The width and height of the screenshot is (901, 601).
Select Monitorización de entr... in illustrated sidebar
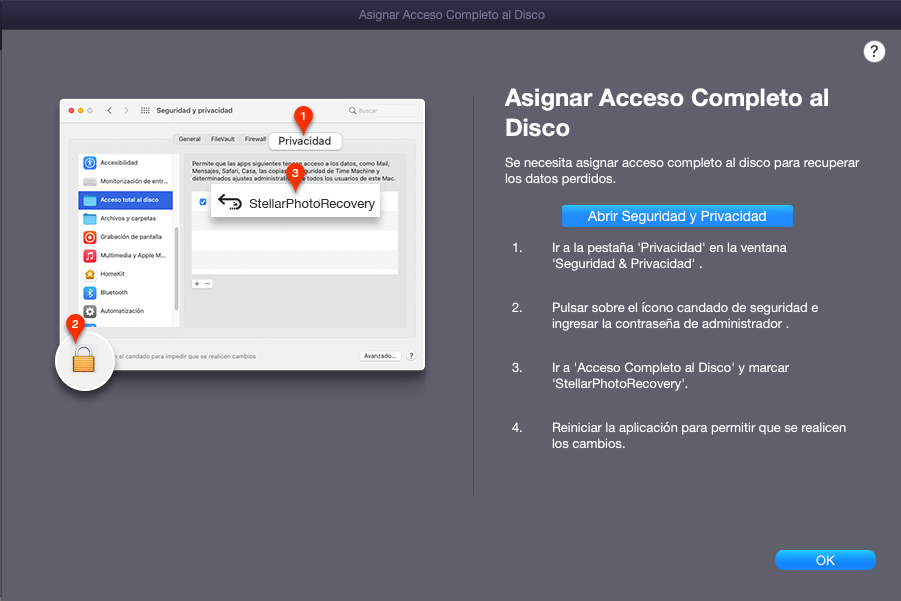tap(125, 181)
